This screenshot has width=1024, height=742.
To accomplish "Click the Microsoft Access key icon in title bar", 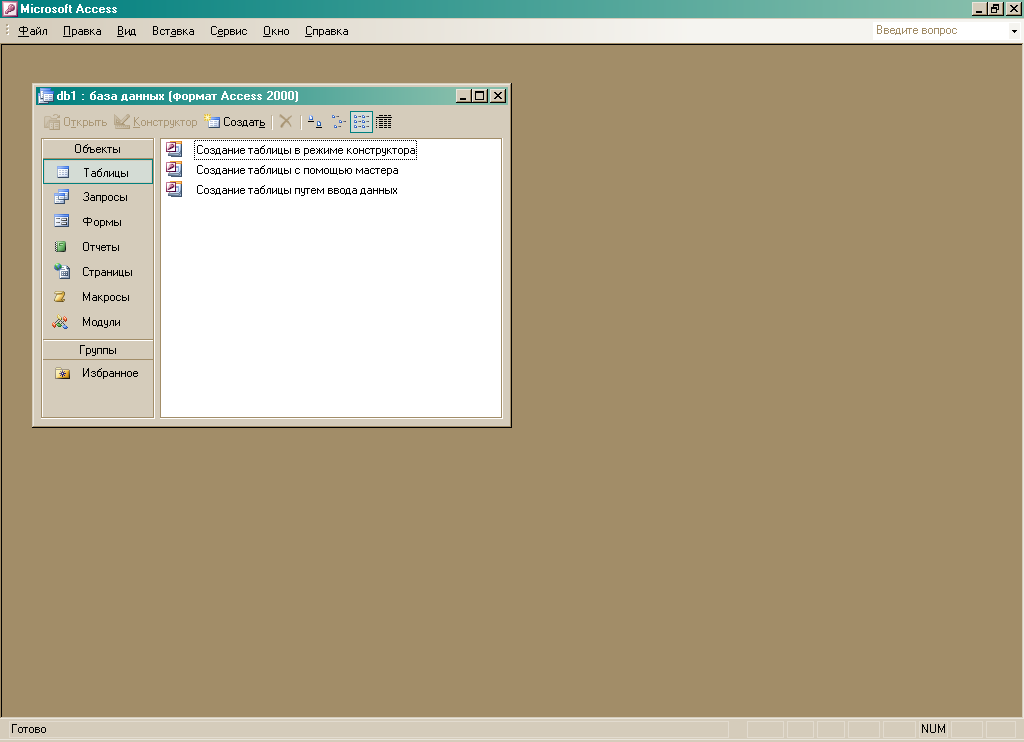I will [9, 9].
